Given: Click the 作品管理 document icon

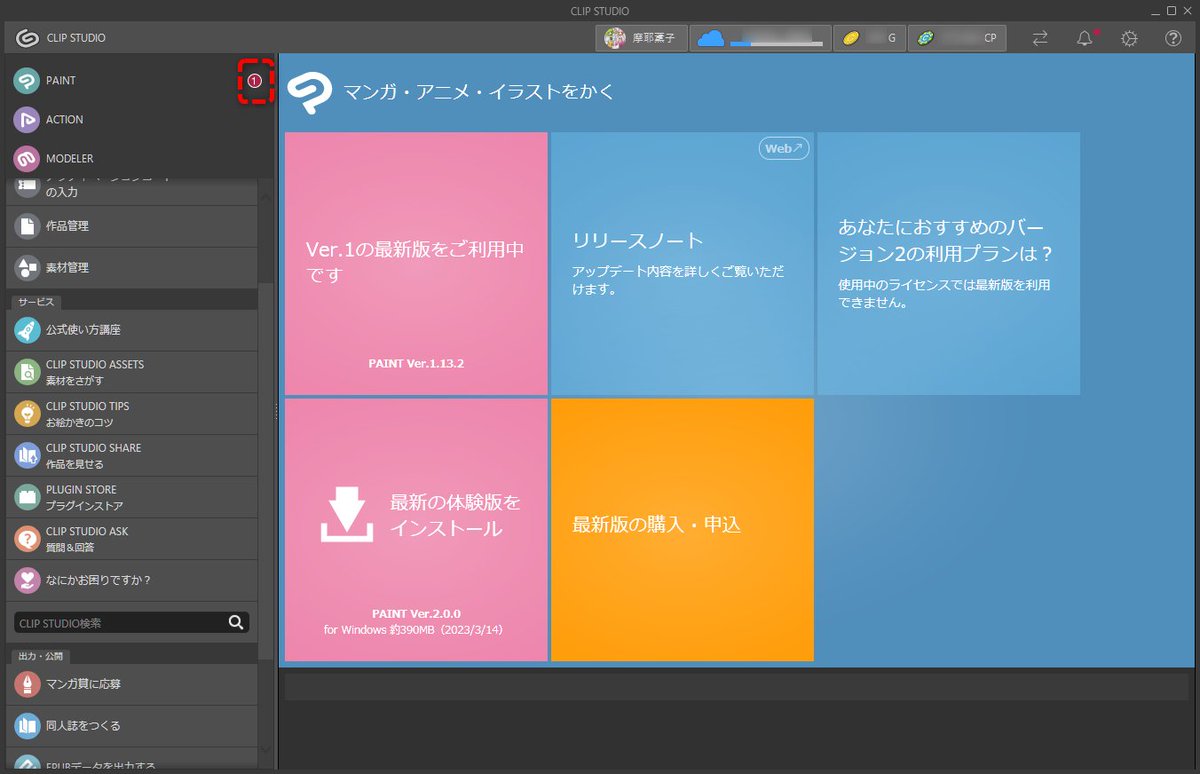Looking at the screenshot, I should tap(27, 227).
